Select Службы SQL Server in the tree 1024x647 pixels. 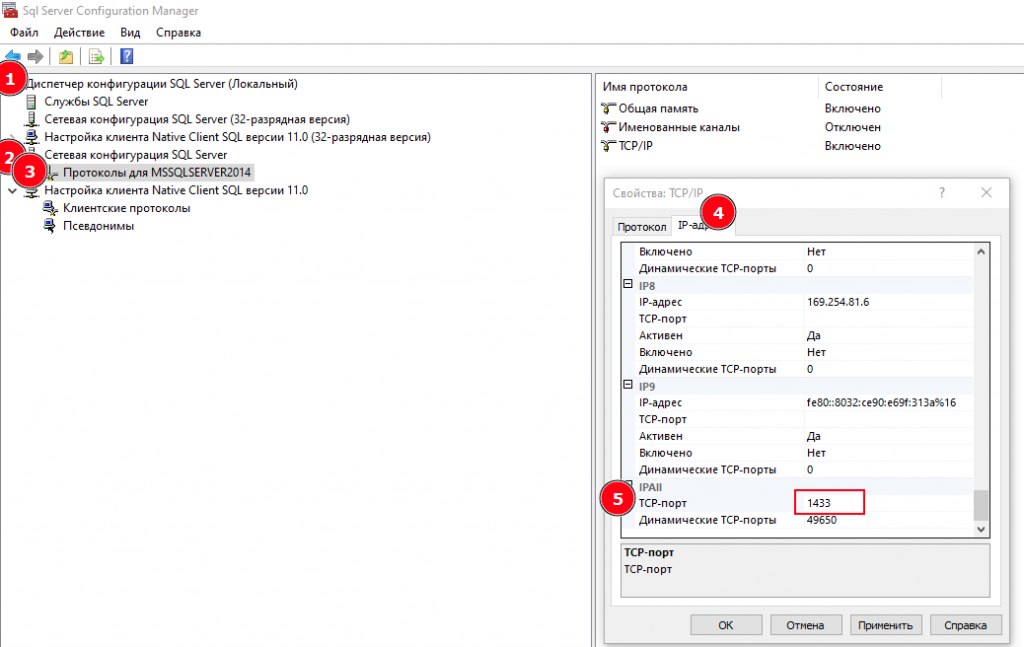point(96,102)
